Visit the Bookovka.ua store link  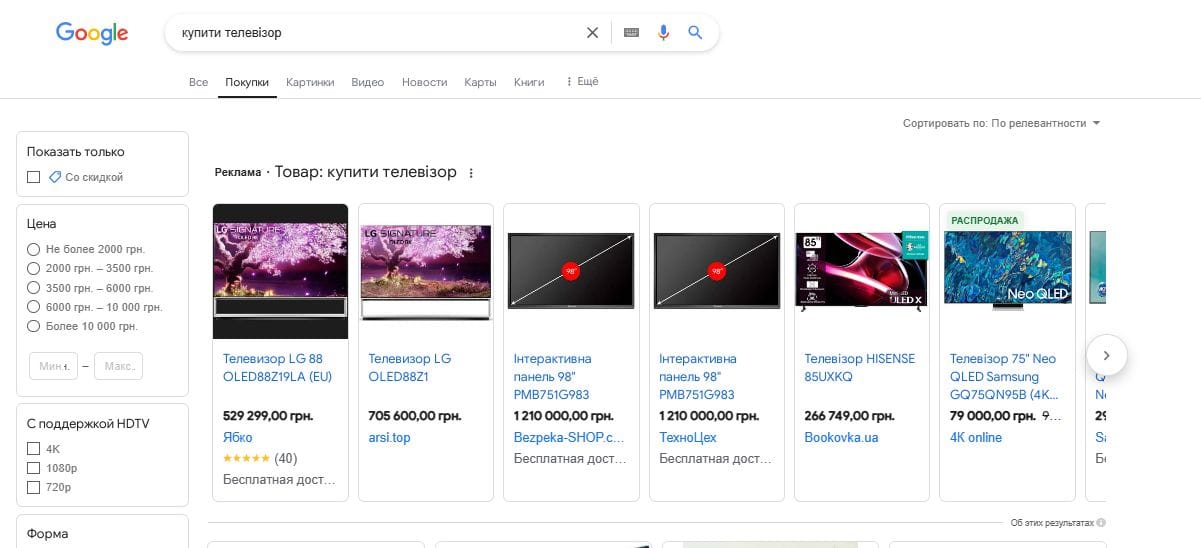(842, 438)
